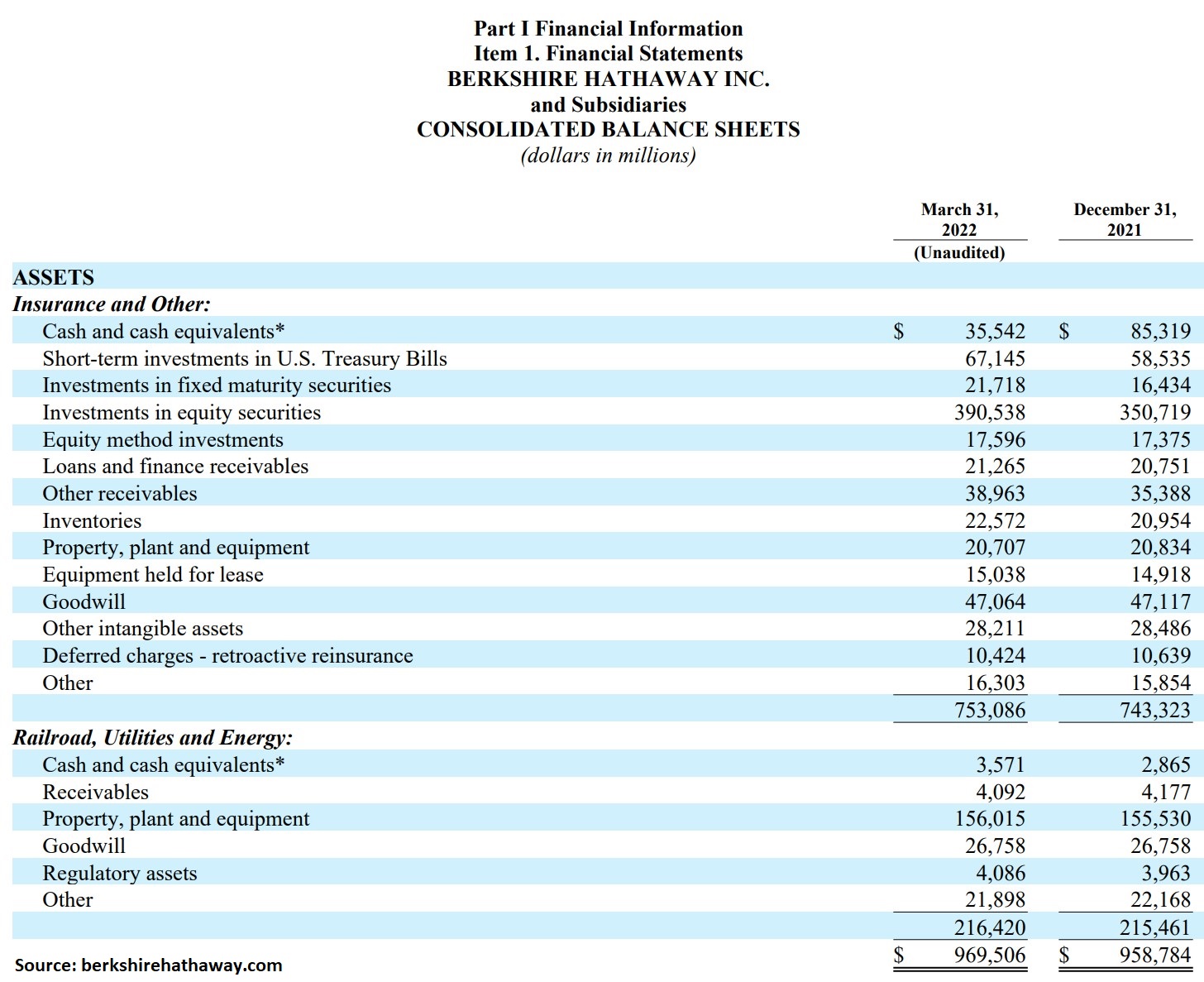Click the value 350,719
The width and height of the screenshot is (1204, 982).
coord(1155,413)
